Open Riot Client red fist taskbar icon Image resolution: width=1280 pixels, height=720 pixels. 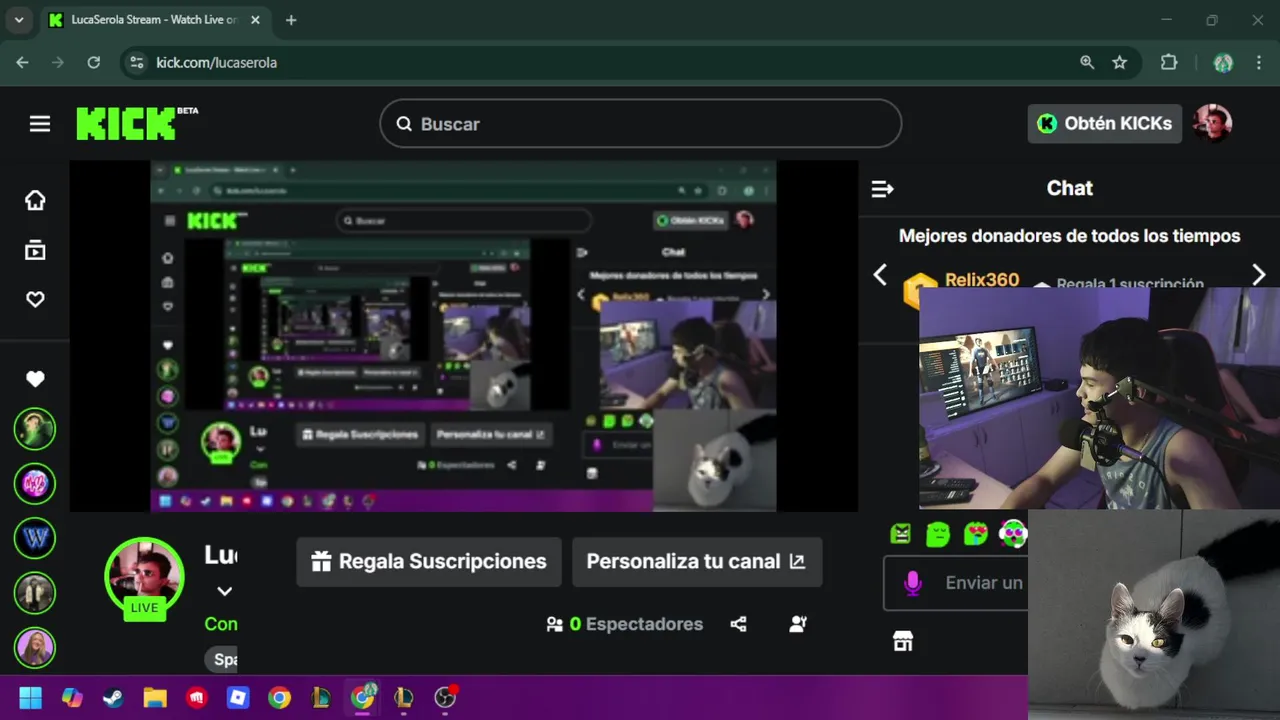point(196,698)
